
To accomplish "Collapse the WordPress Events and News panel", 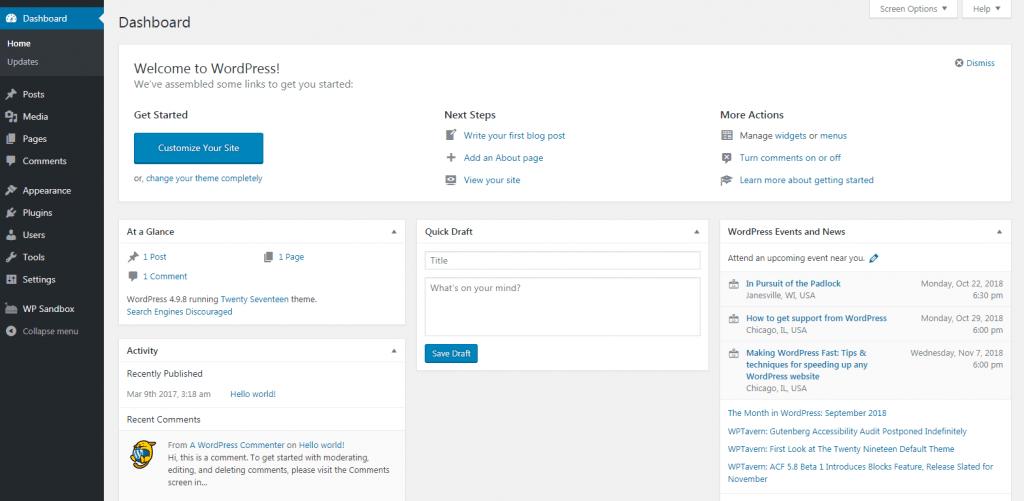I will [x=1000, y=232].
